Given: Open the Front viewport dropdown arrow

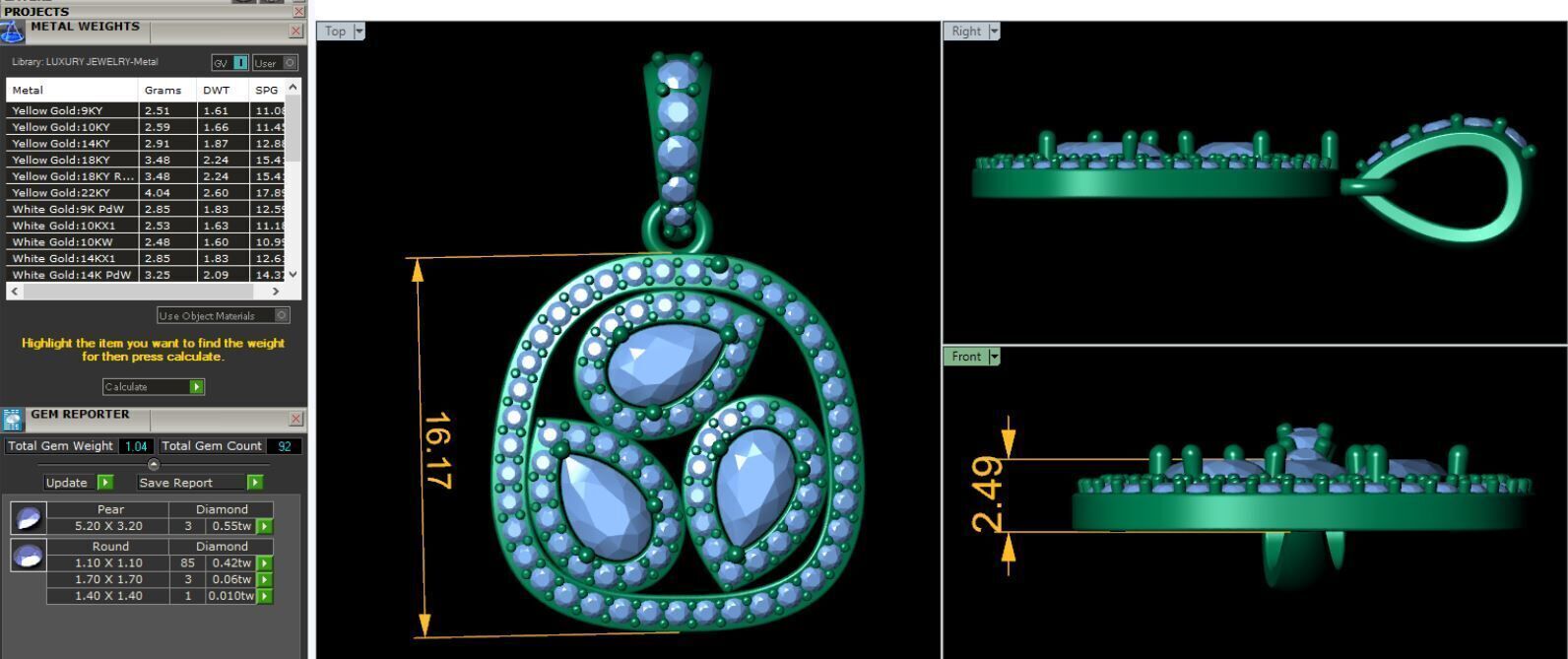Looking at the screenshot, I should coord(994,357).
